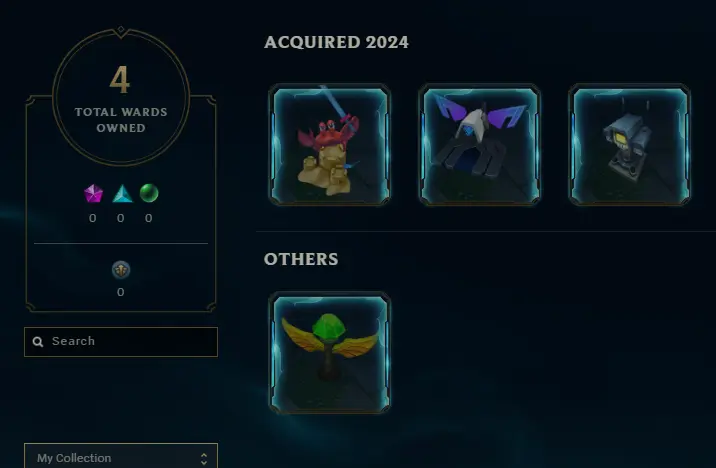The image size is (716, 468).
Task: Select the purple-winged robotic ward skin
Action: (479, 144)
